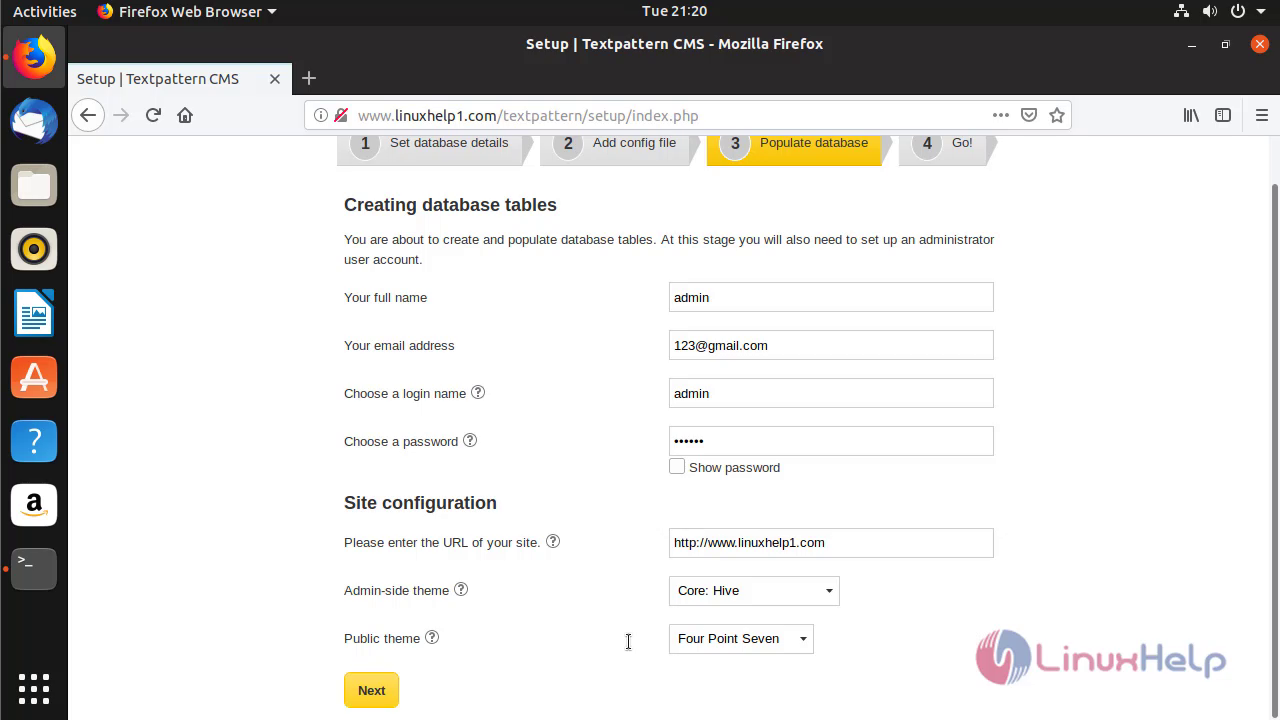Open help for Choose a login name
1280x720 pixels.
tap(478, 392)
